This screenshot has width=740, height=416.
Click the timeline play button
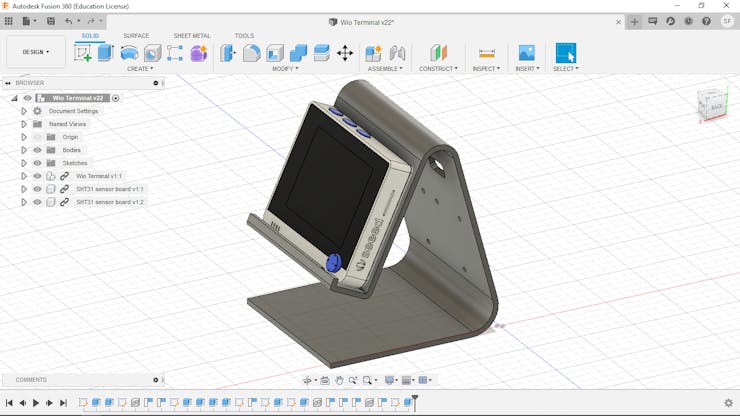[36, 403]
